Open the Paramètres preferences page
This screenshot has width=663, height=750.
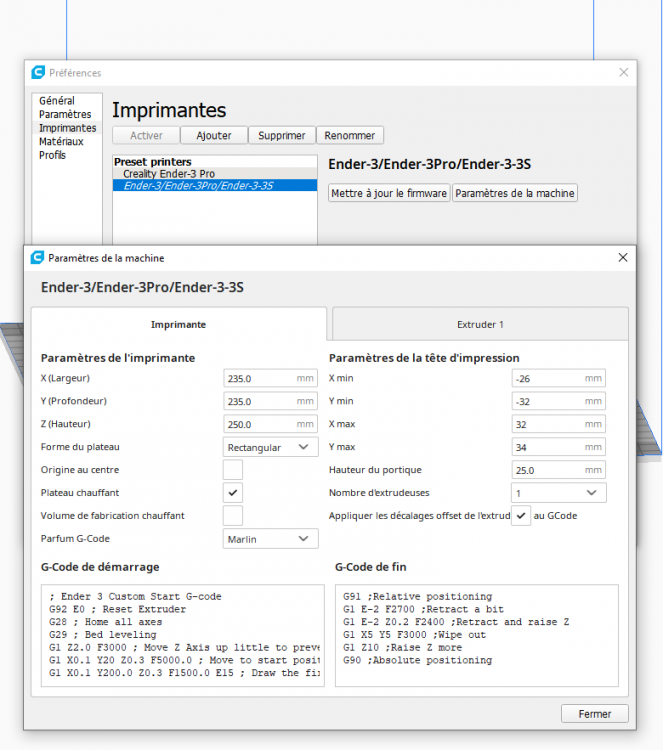click(x=65, y=114)
